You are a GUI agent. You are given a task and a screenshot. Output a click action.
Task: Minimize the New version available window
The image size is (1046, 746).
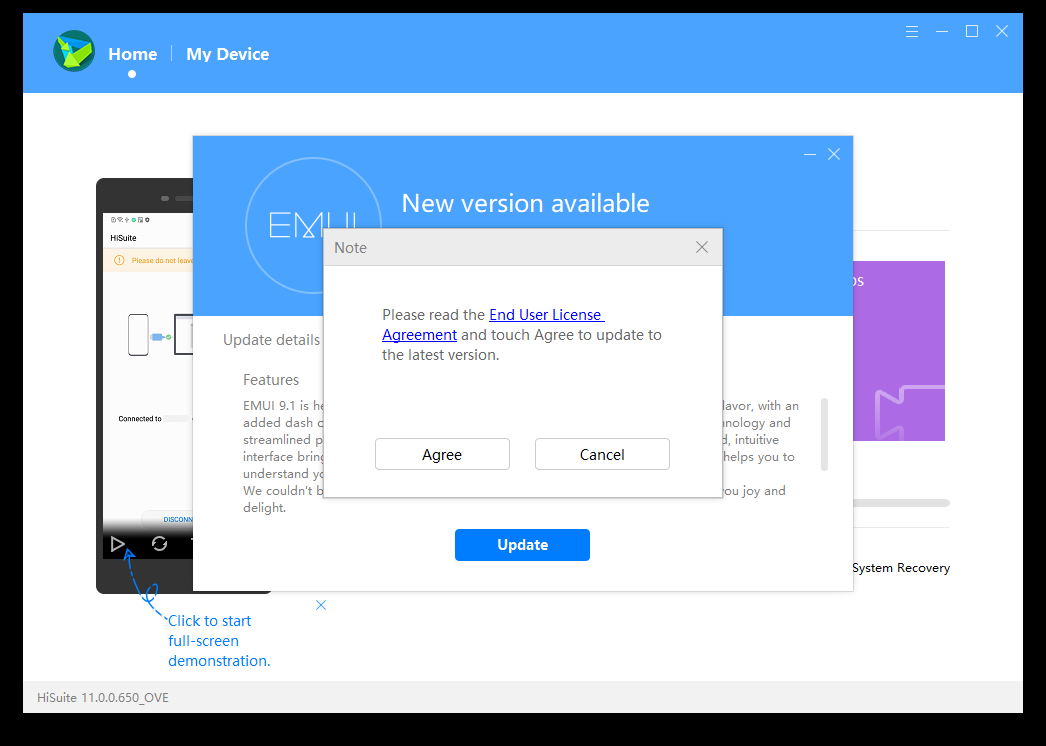coord(810,154)
